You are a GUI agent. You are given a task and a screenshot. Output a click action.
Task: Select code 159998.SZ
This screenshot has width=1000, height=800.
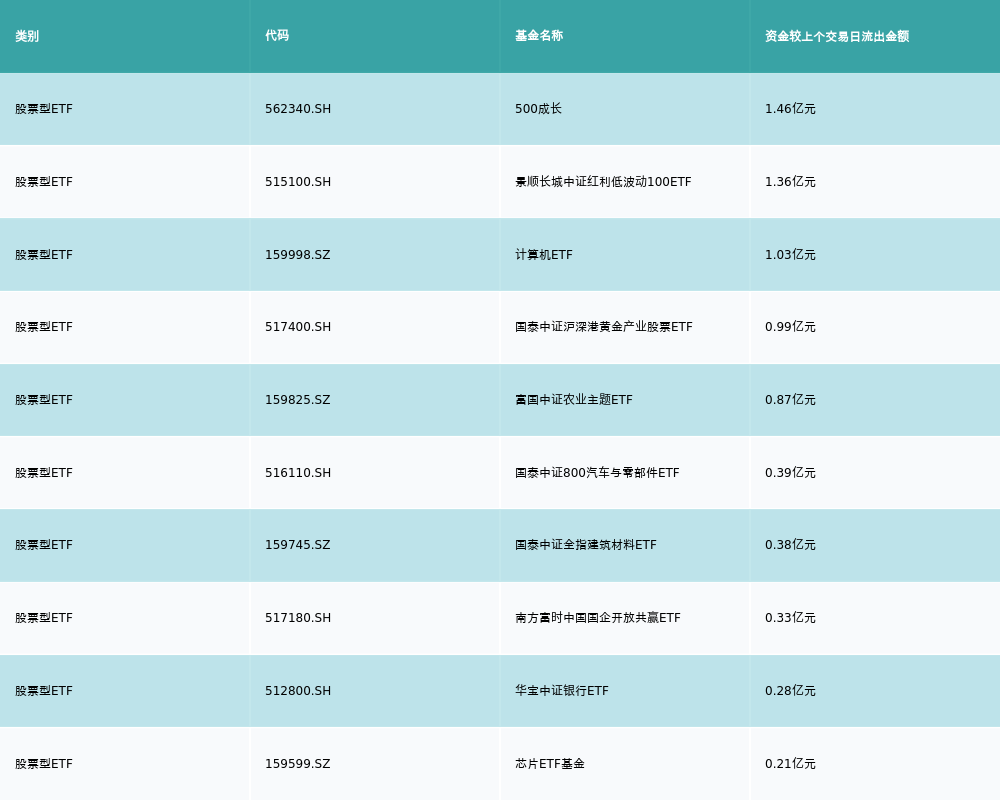297,255
